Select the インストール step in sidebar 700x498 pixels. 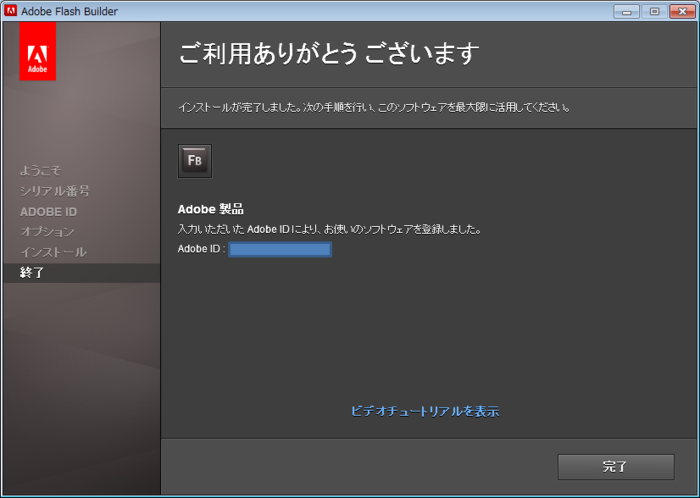[x=53, y=252]
